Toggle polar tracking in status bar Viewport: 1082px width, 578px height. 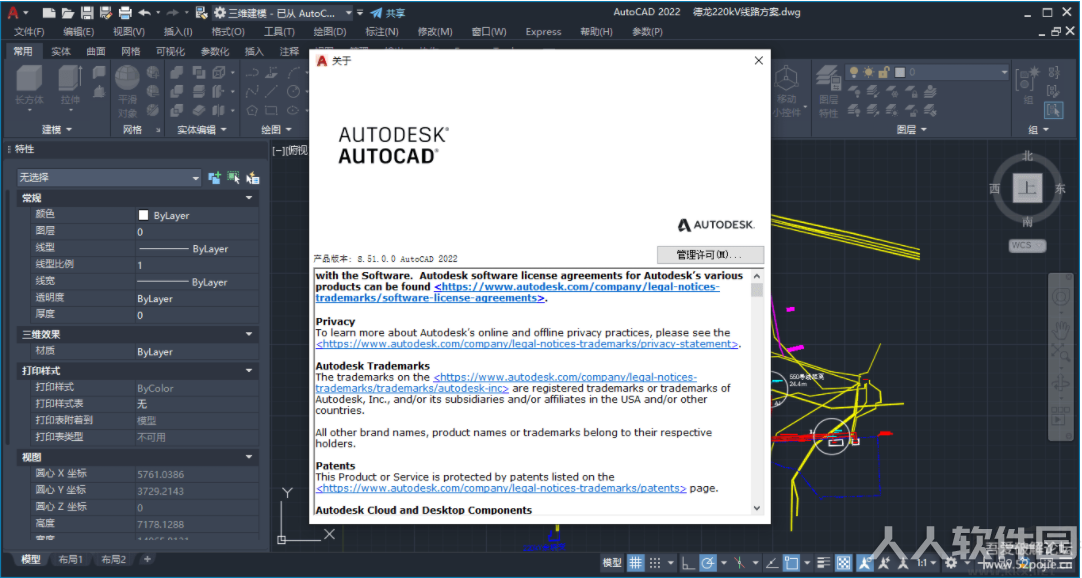coord(707,563)
